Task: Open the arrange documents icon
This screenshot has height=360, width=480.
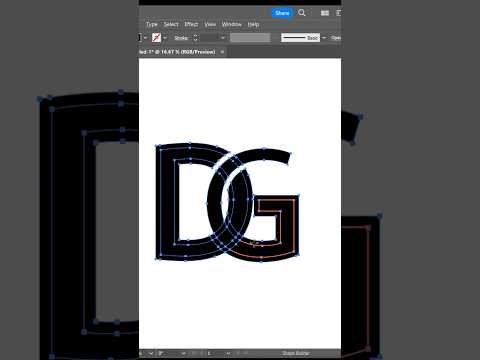Action: [x=325, y=13]
